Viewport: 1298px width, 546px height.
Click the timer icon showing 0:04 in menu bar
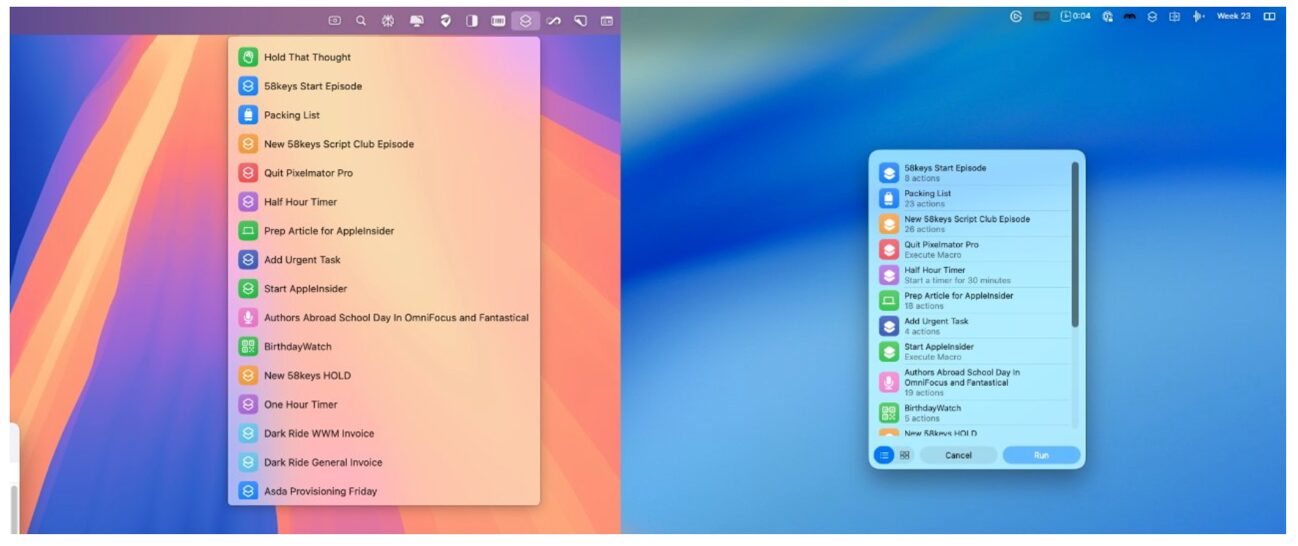[1075, 16]
